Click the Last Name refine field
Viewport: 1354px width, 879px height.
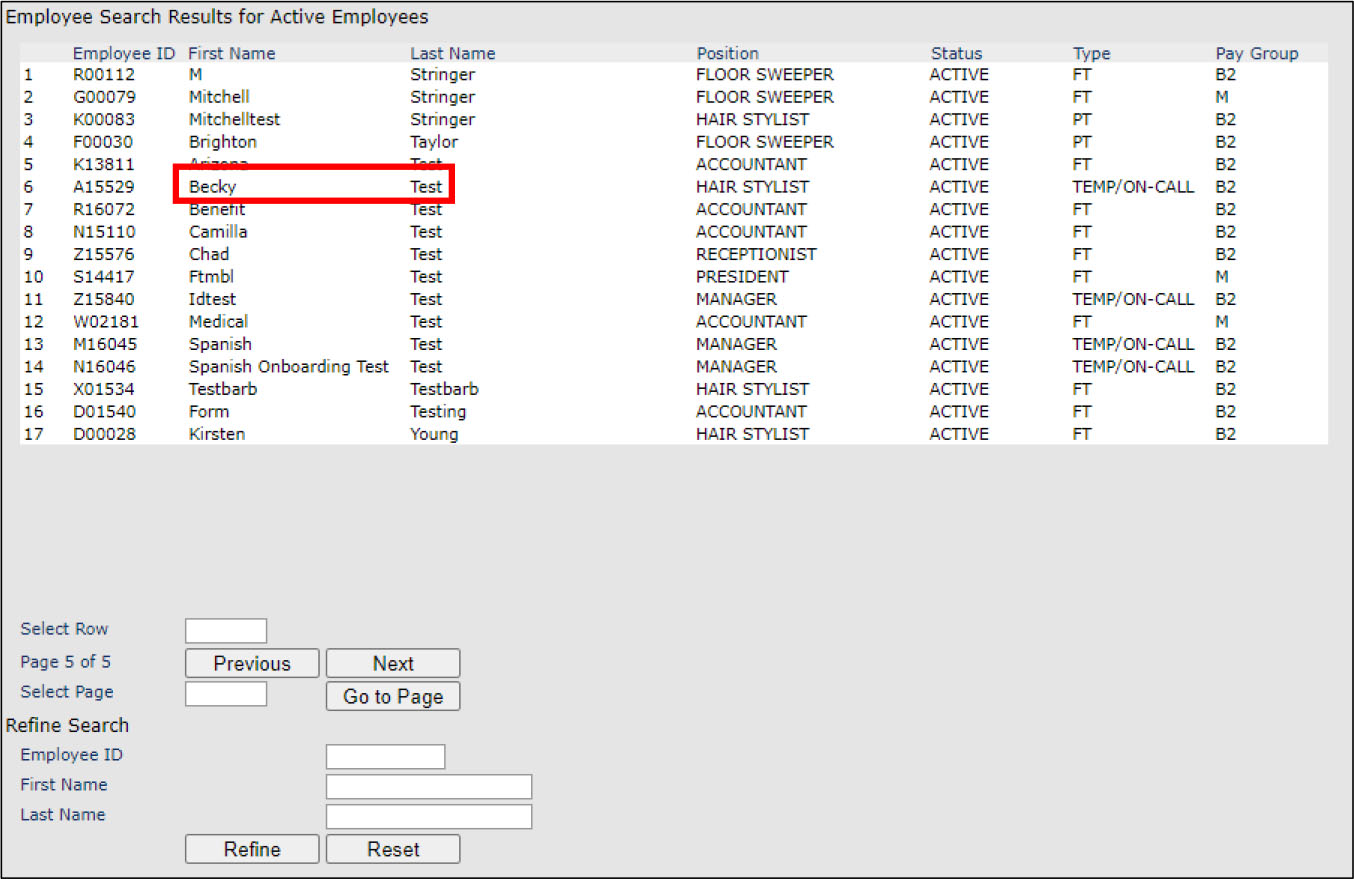[428, 817]
